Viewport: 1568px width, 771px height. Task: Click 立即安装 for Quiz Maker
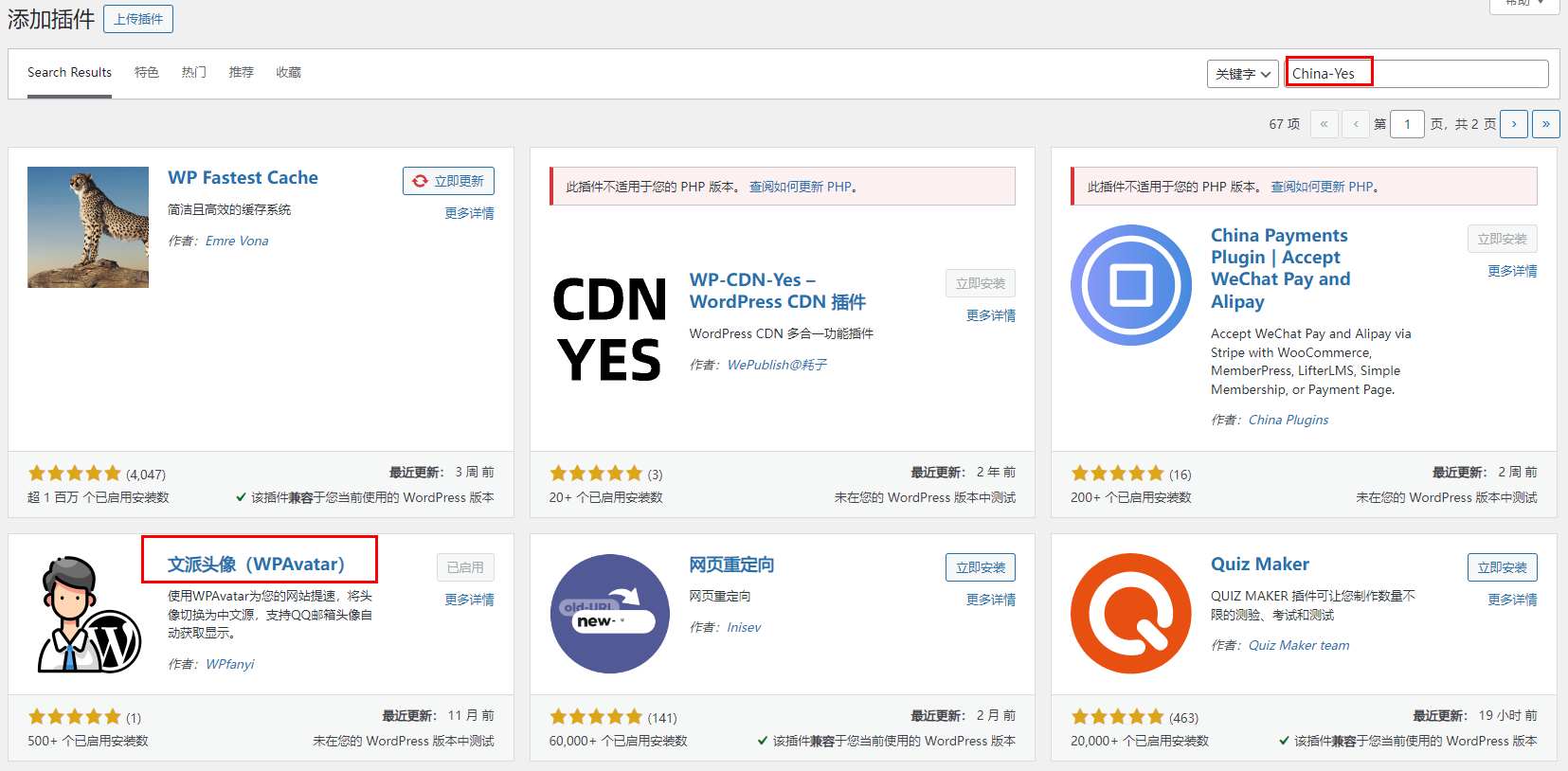tap(1503, 567)
